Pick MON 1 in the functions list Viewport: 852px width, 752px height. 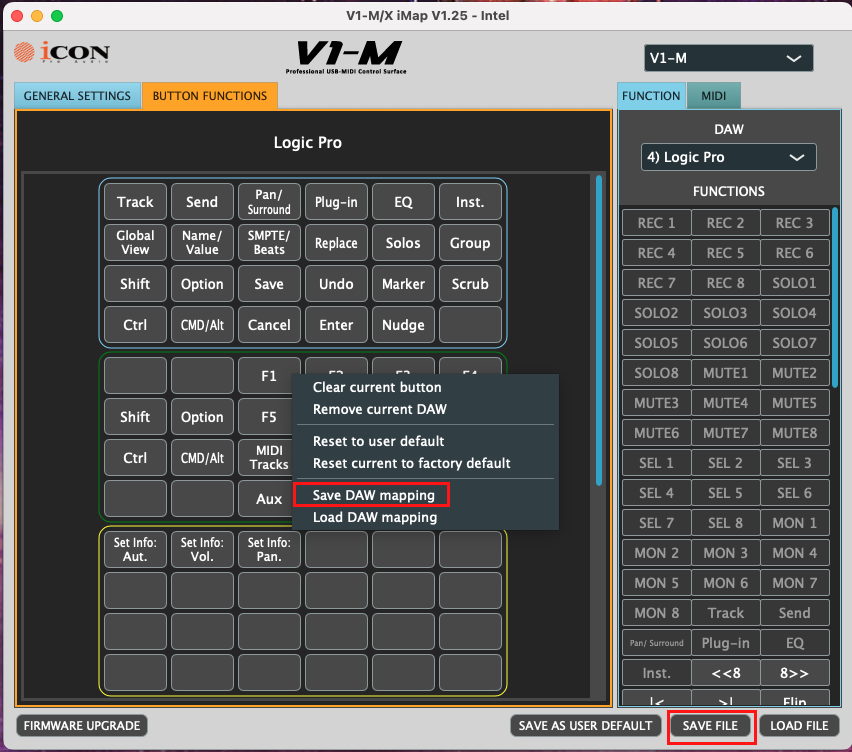(794, 523)
